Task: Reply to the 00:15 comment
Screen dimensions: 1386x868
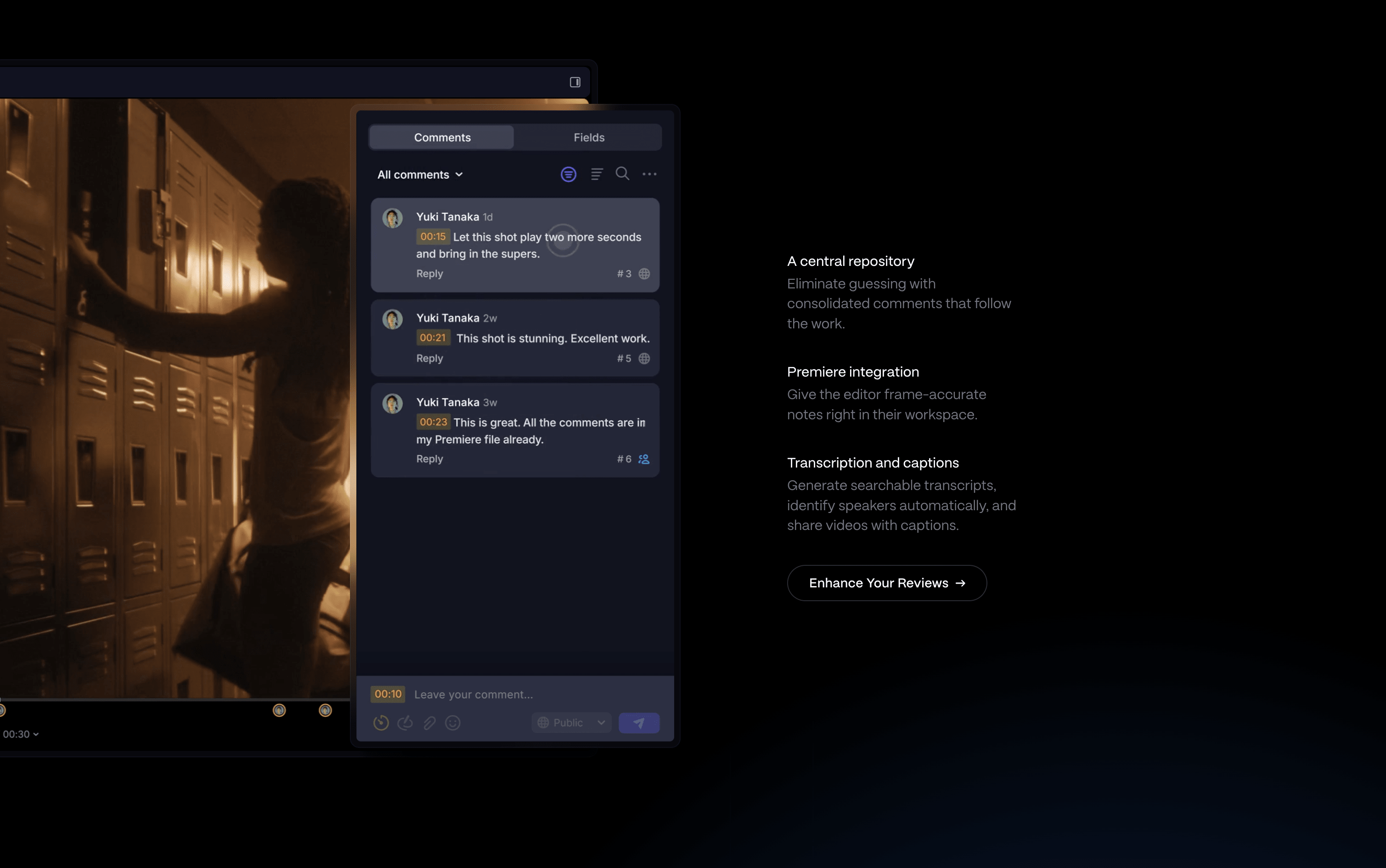Action: click(x=429, y=273)
